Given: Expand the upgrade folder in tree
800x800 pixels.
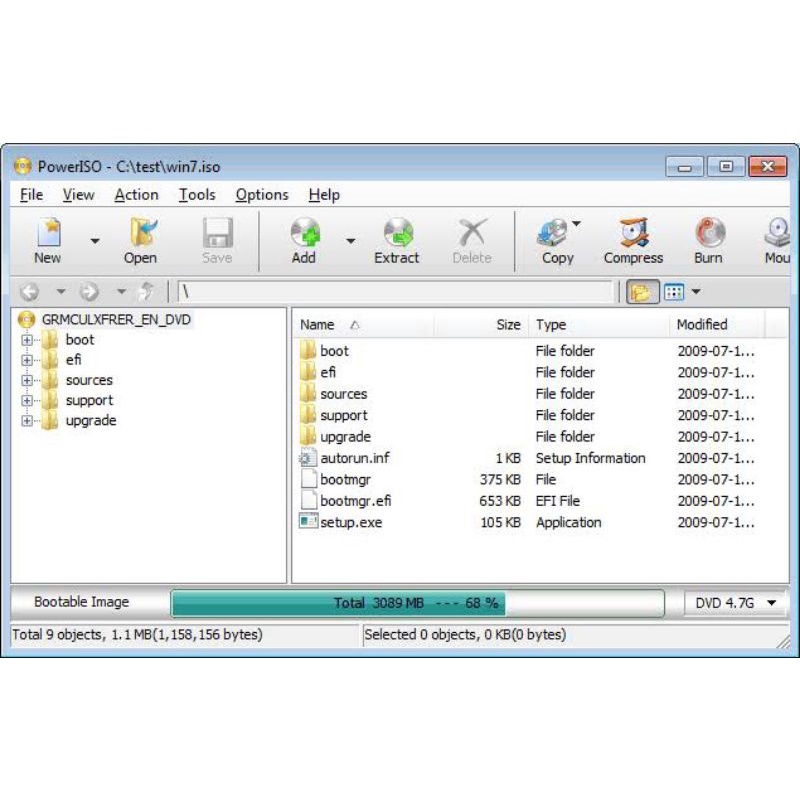Looking at the screenshot, I should pos(27,421).
